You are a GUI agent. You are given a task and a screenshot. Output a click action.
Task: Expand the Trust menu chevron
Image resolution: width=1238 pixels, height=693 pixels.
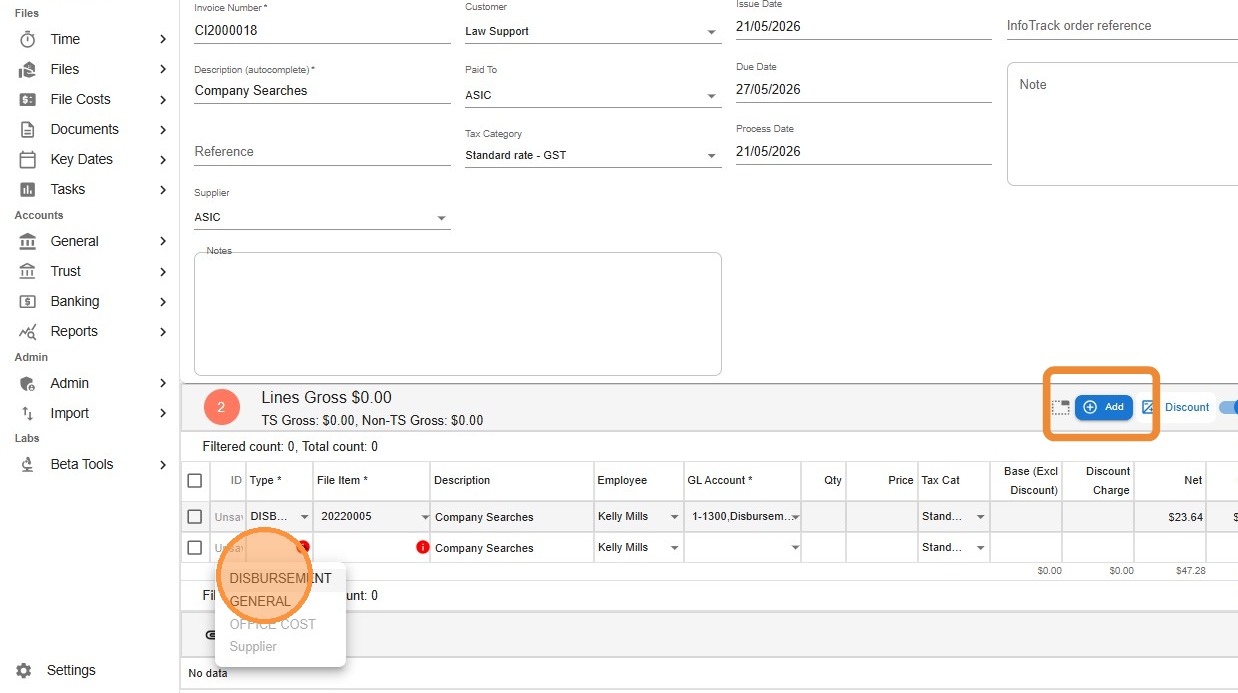(x=162, y=271)
